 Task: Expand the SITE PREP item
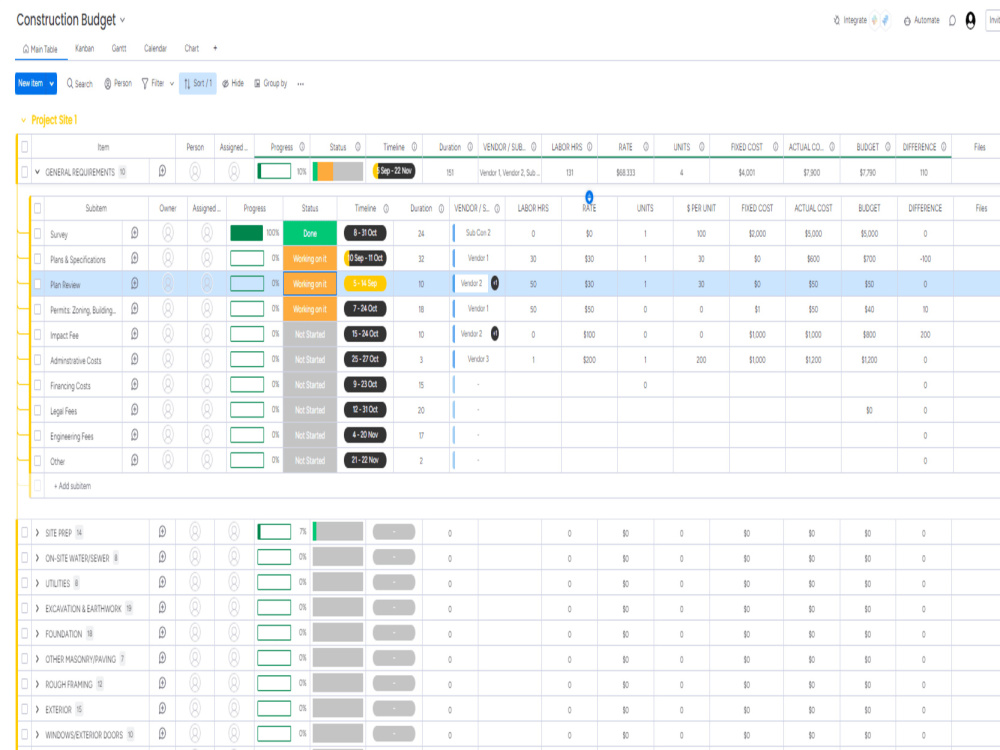click(x=37, y=532)
